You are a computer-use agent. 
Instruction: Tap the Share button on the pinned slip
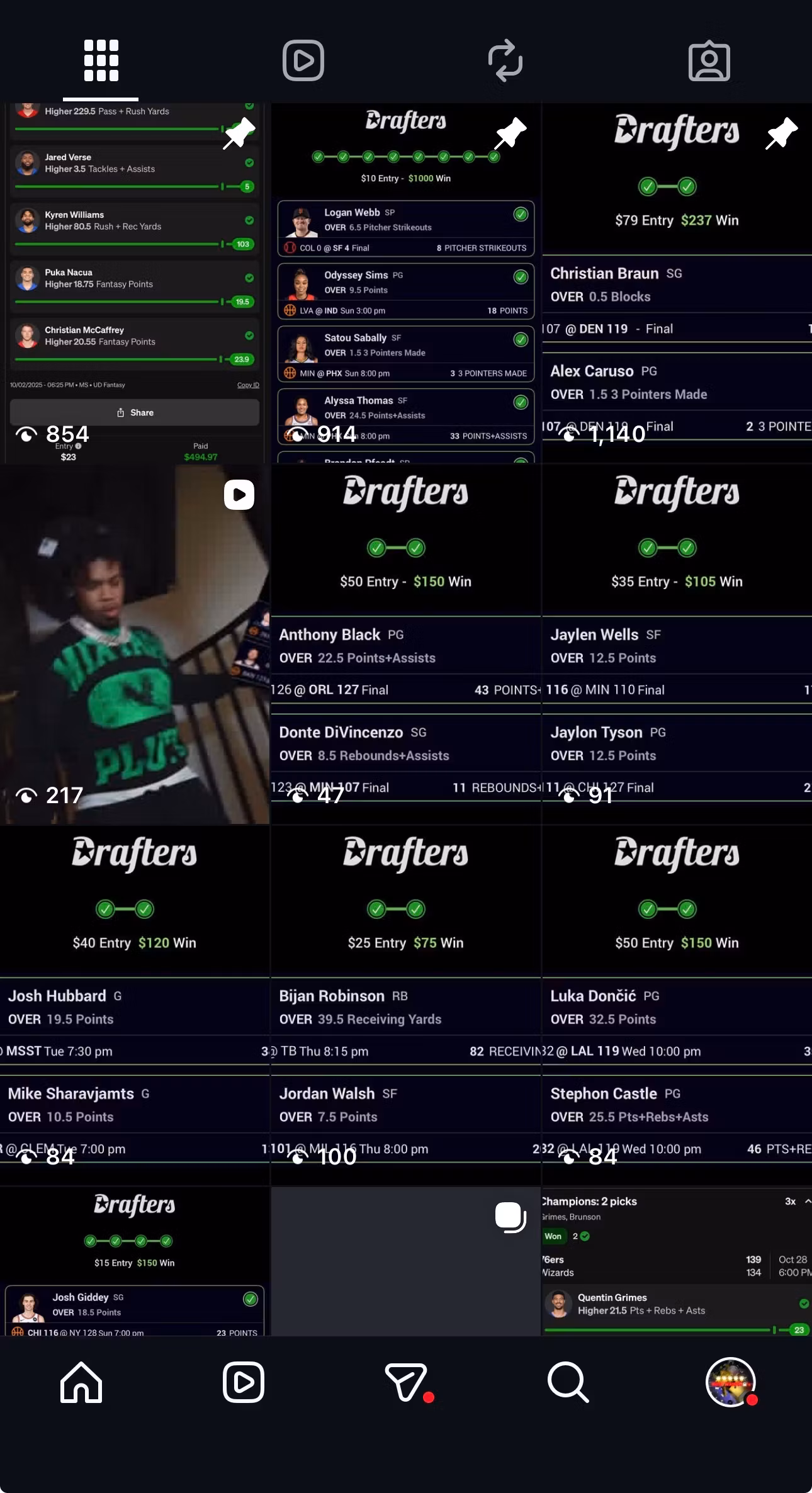coord(135,413)
